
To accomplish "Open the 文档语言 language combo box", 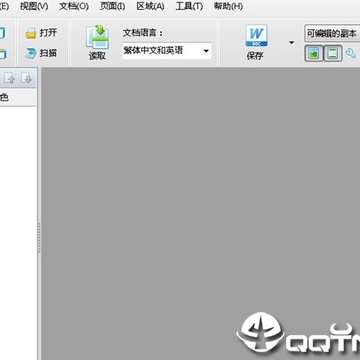I will (x=167, y=51).
